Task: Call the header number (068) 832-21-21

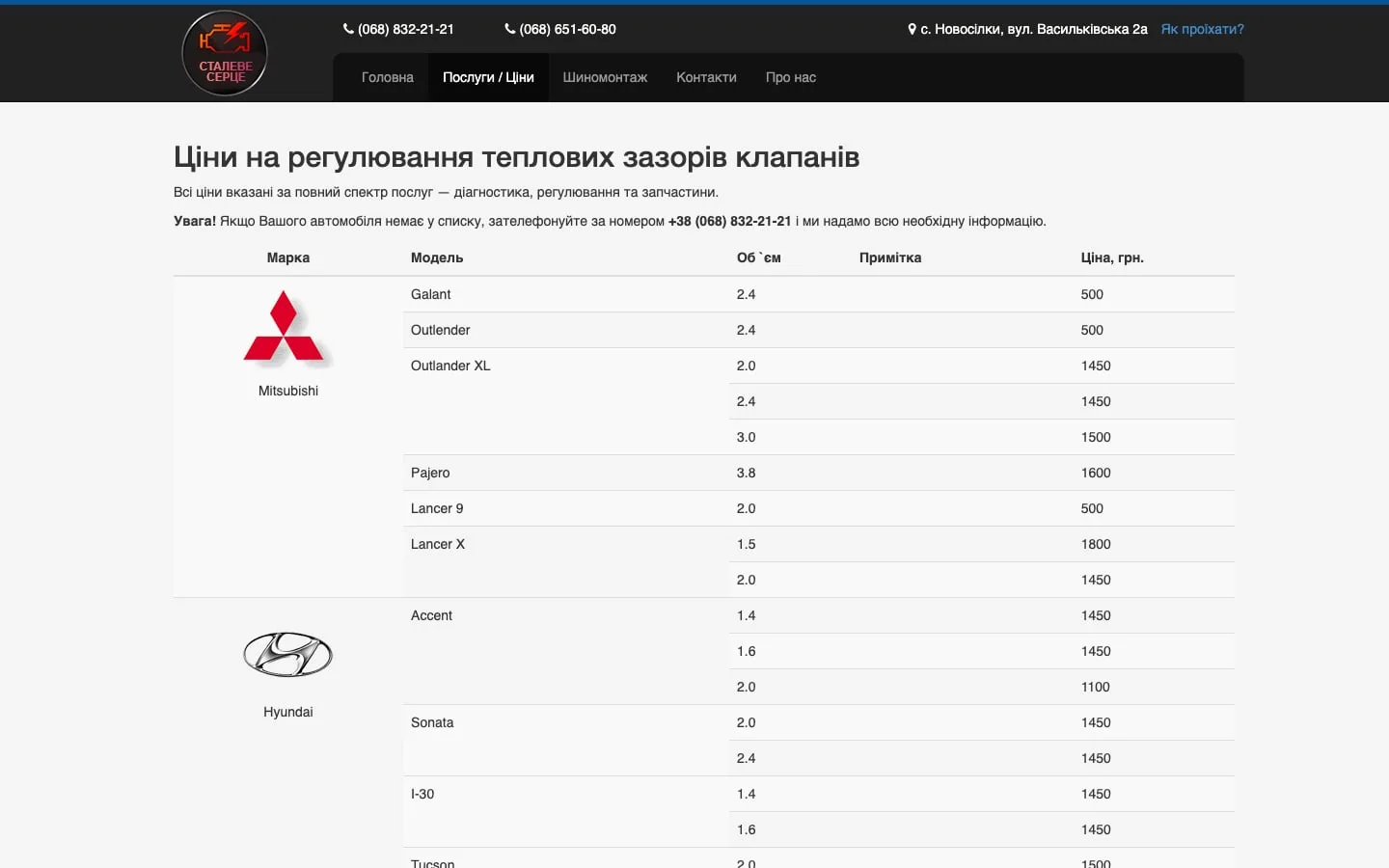Action: click(x=405, y=29)
